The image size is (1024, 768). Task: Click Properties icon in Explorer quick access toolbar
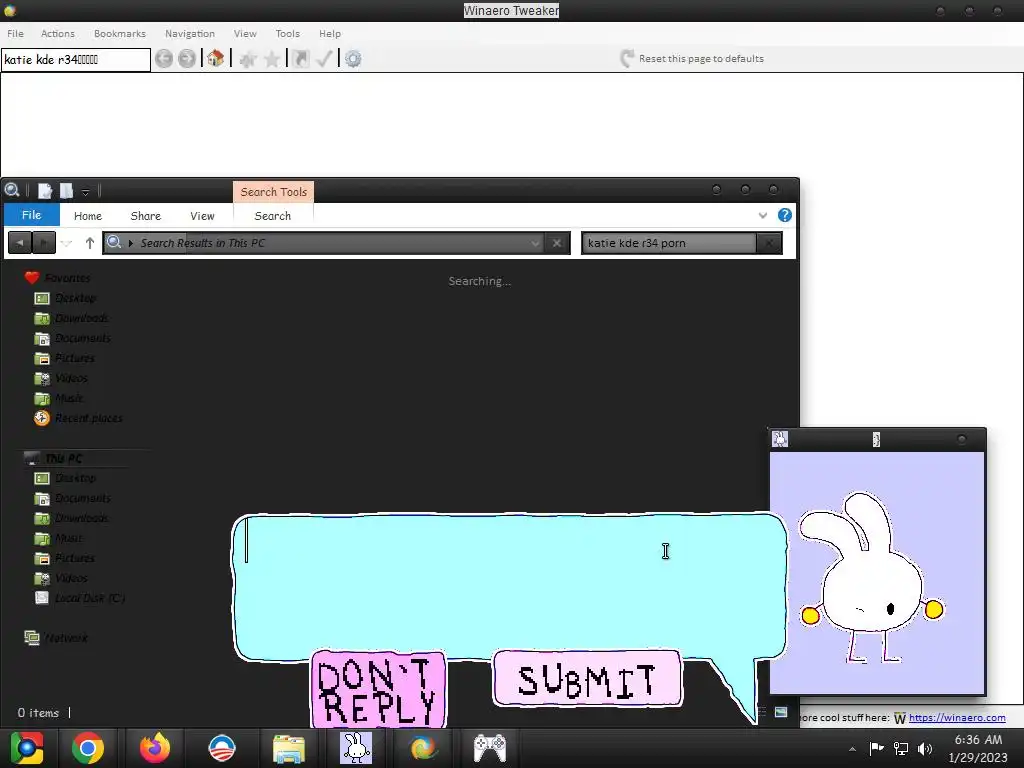pos(44,191)
